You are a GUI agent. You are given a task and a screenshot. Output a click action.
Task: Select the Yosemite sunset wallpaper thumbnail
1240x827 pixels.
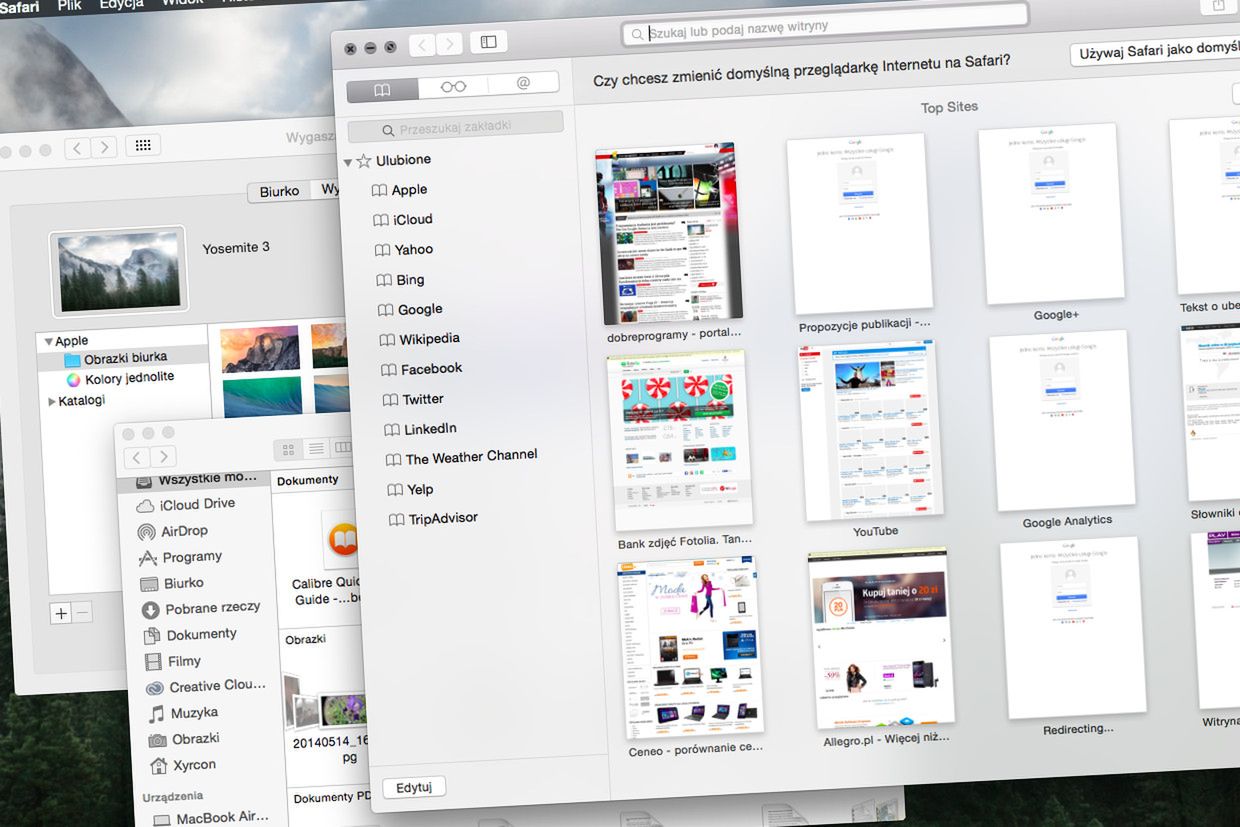260,347
